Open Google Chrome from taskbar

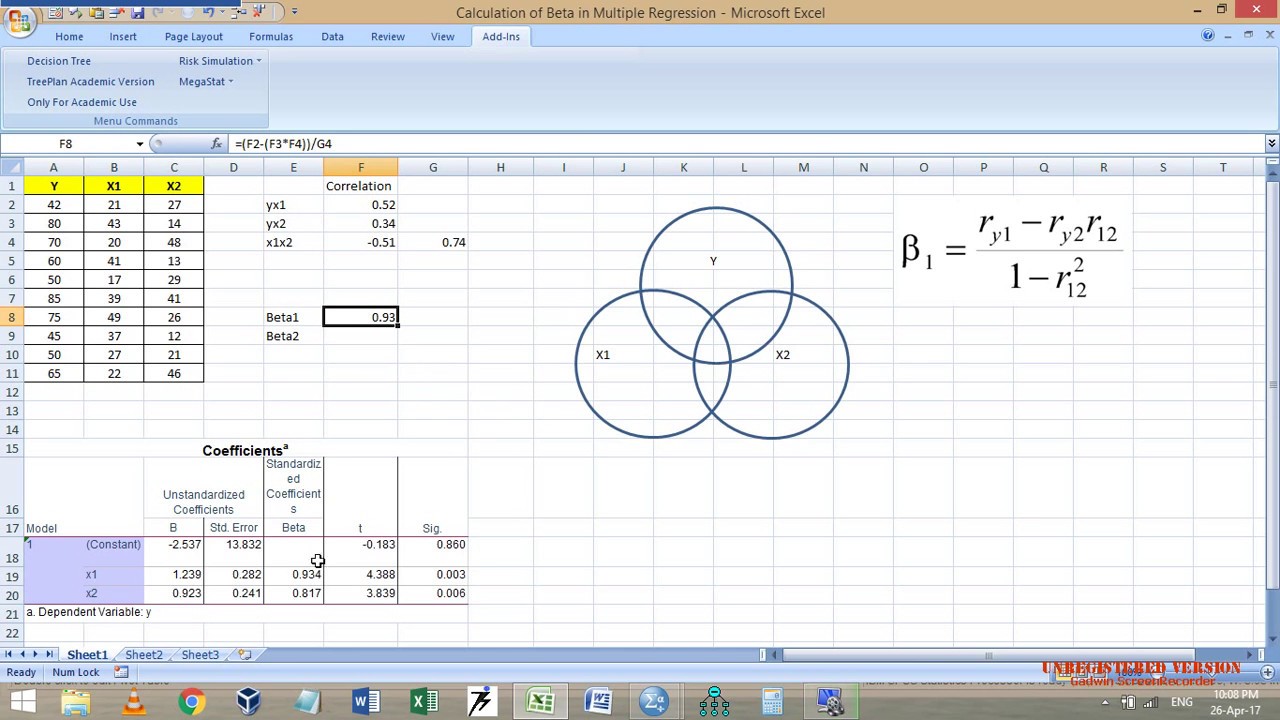191,702
